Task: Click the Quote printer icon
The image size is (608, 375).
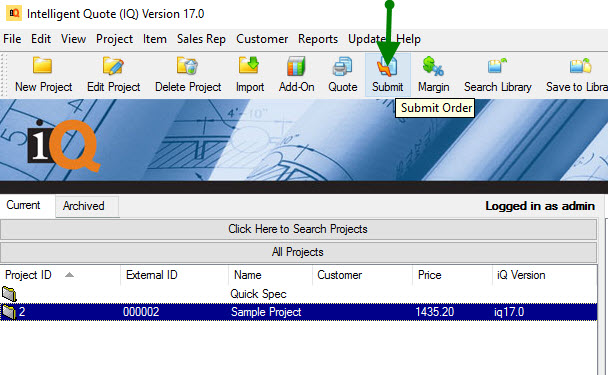Action: click(x=342, y=66)
